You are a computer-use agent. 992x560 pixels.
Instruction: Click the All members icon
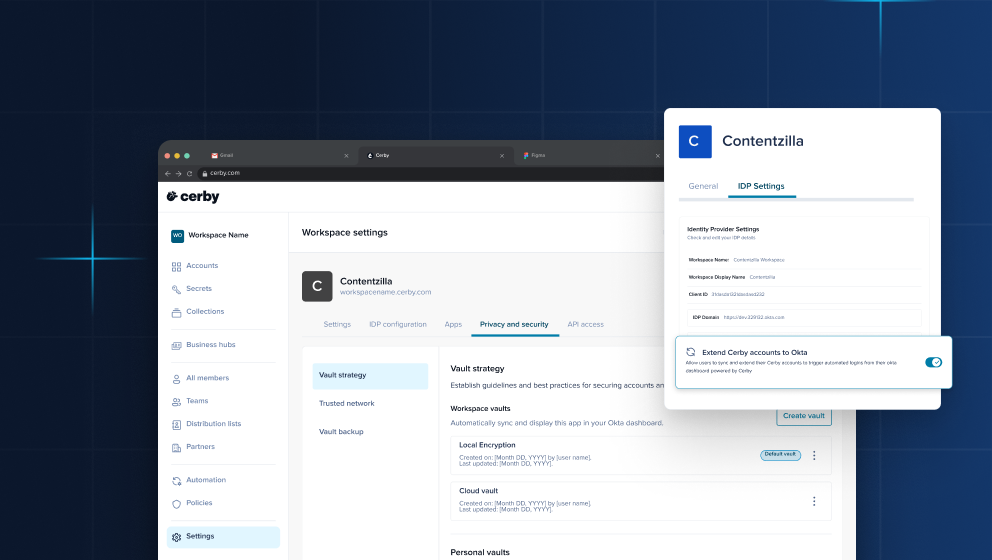(177, 378)
